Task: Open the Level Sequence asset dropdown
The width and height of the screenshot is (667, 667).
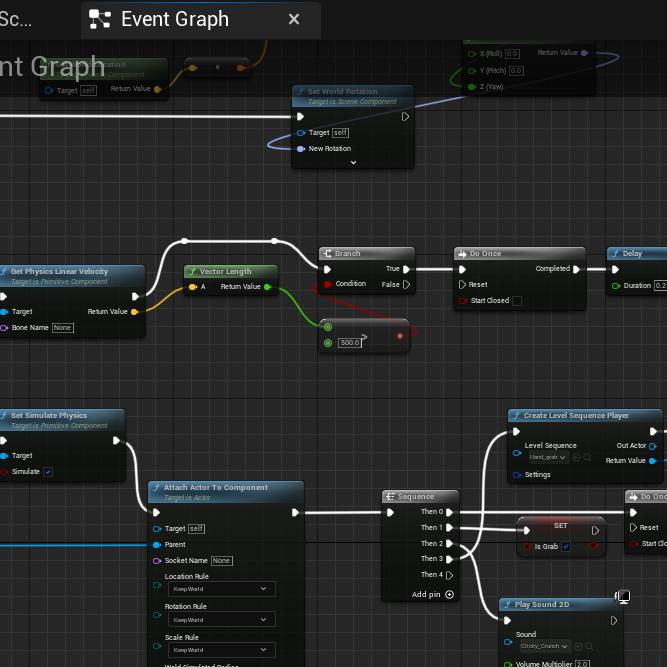Action: (548, 457)
